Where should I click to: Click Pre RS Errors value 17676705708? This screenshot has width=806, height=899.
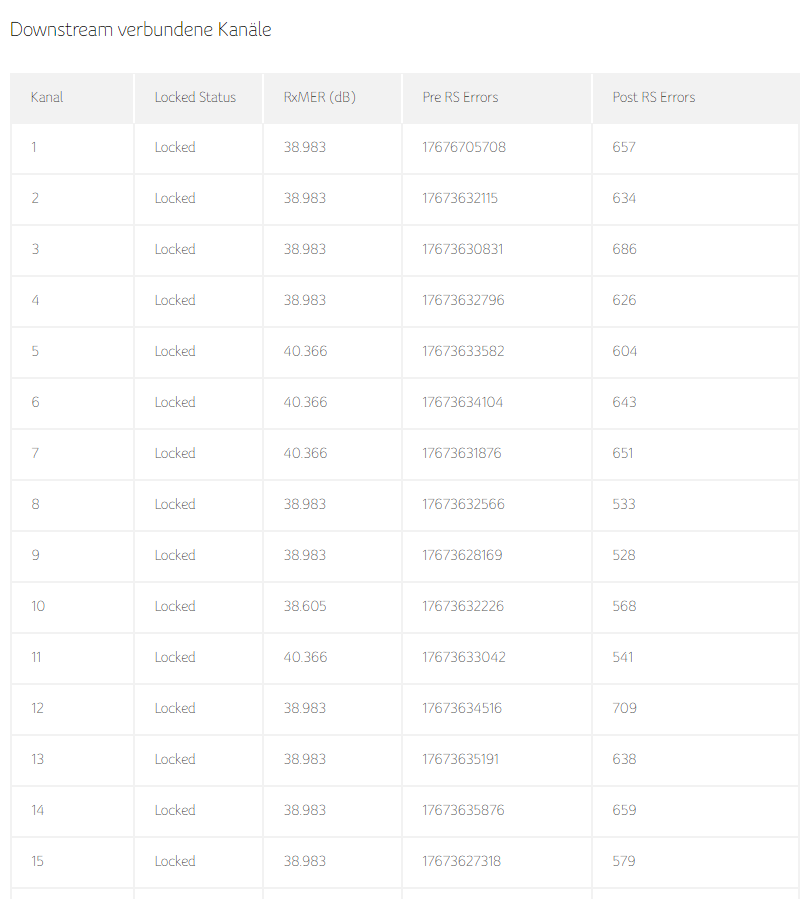(x=464, y=147)
